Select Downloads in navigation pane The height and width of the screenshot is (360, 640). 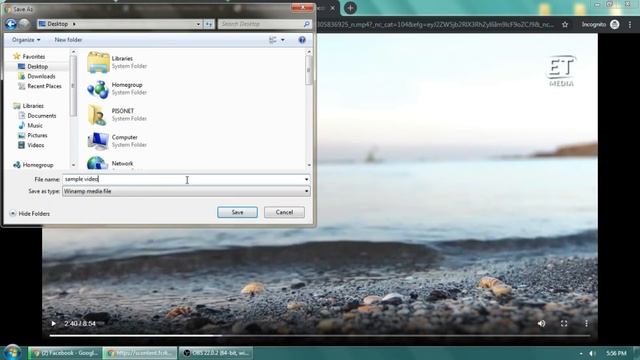tap(37, 76)
